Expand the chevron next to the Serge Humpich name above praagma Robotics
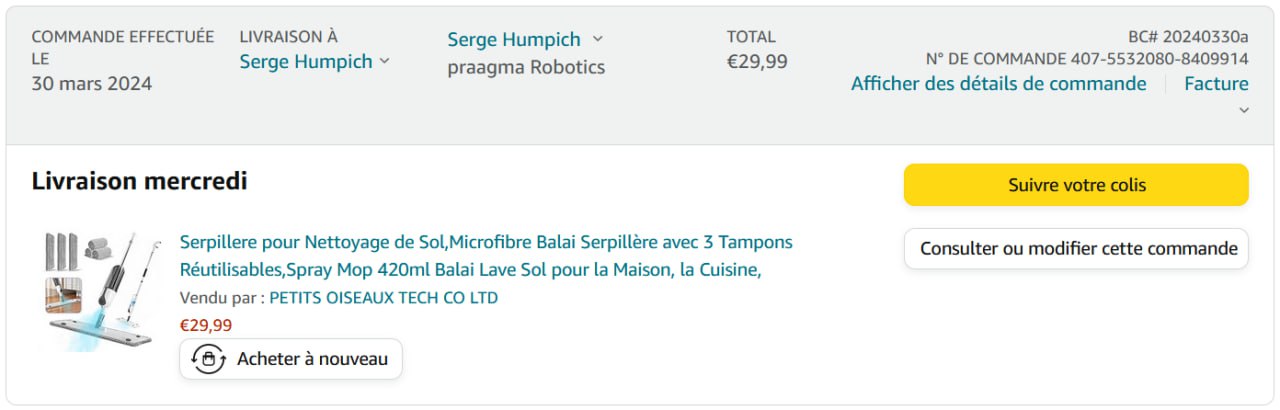 tap(597, 40)
